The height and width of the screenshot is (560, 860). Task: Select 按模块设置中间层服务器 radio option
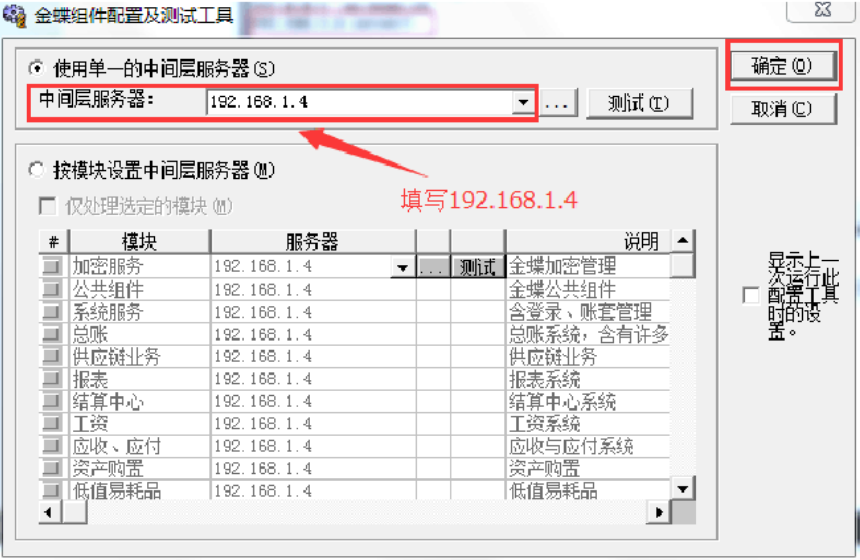tap(36, 170)
